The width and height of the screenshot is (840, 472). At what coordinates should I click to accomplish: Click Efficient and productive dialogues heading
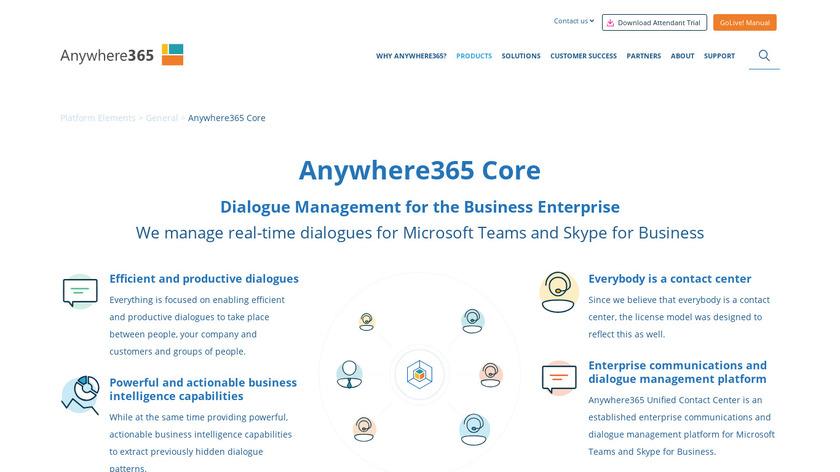(204, 279)
